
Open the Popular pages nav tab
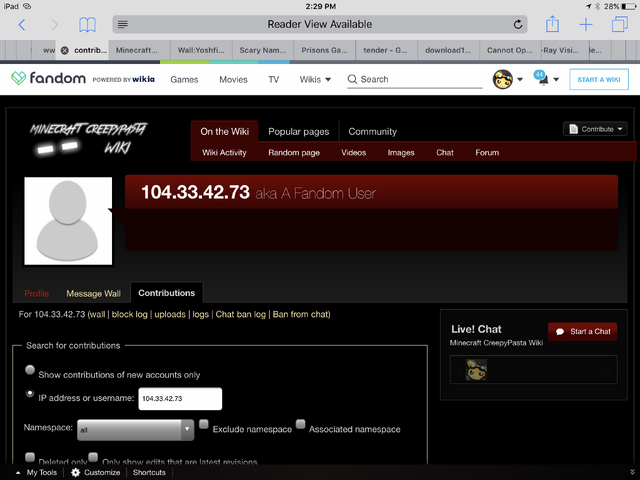click(298, 131)
